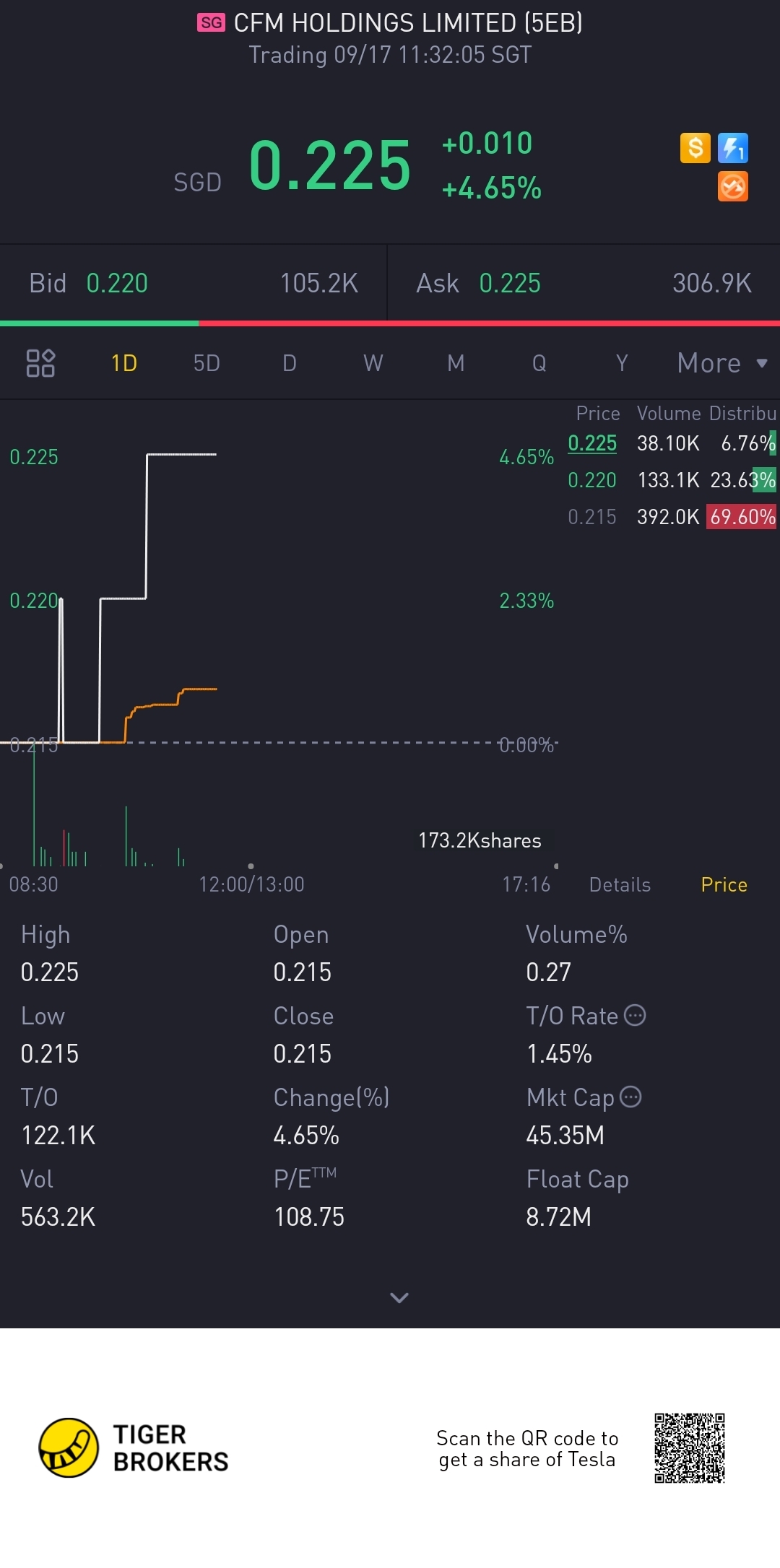Switch to the Price distribution view
The height and width of the screenshot is (1568, 780).
[x=724, y=884]
